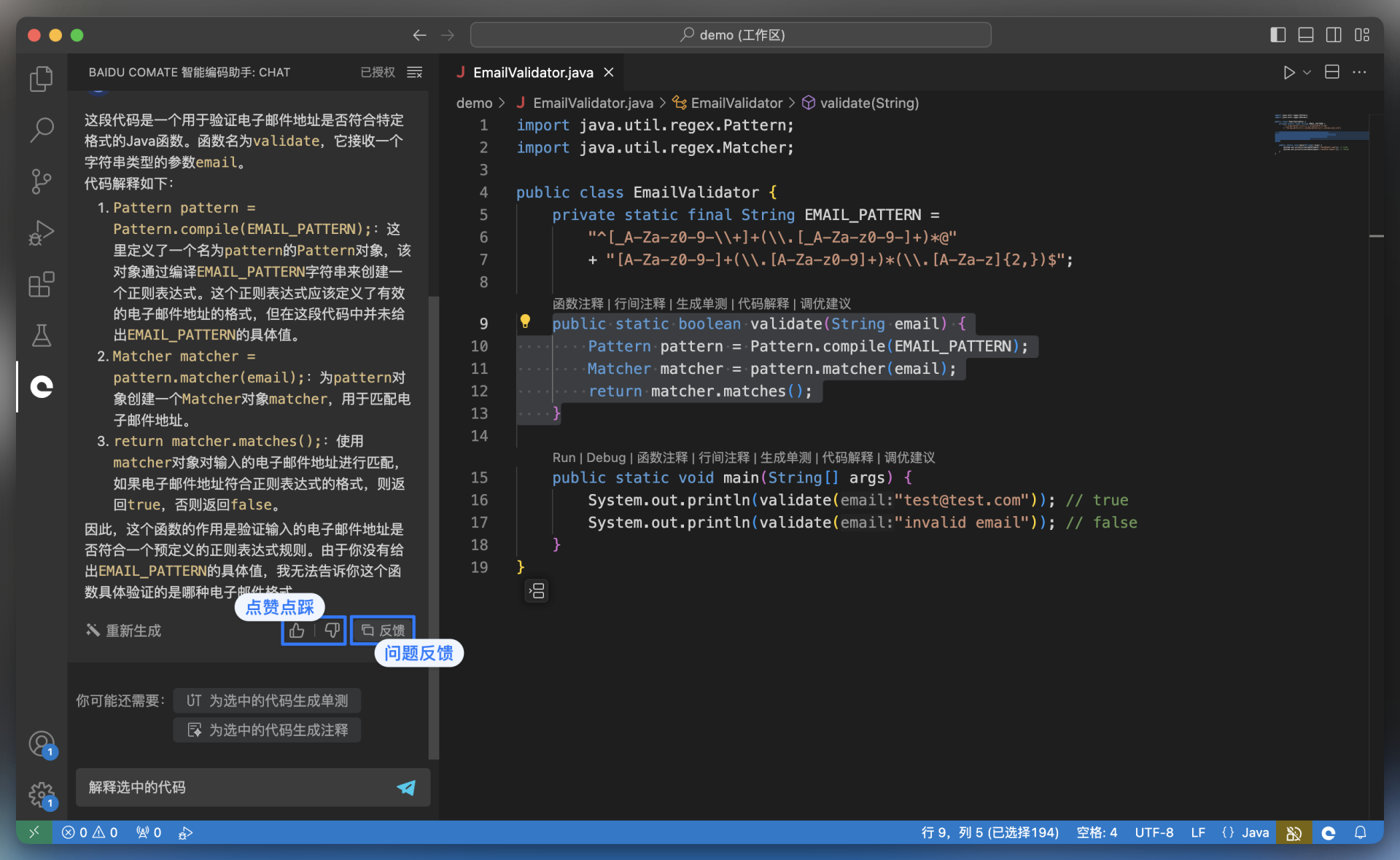1400x860 pixels.
Task: Open the Run and Debug view
Action: click(x=42, y=232)
